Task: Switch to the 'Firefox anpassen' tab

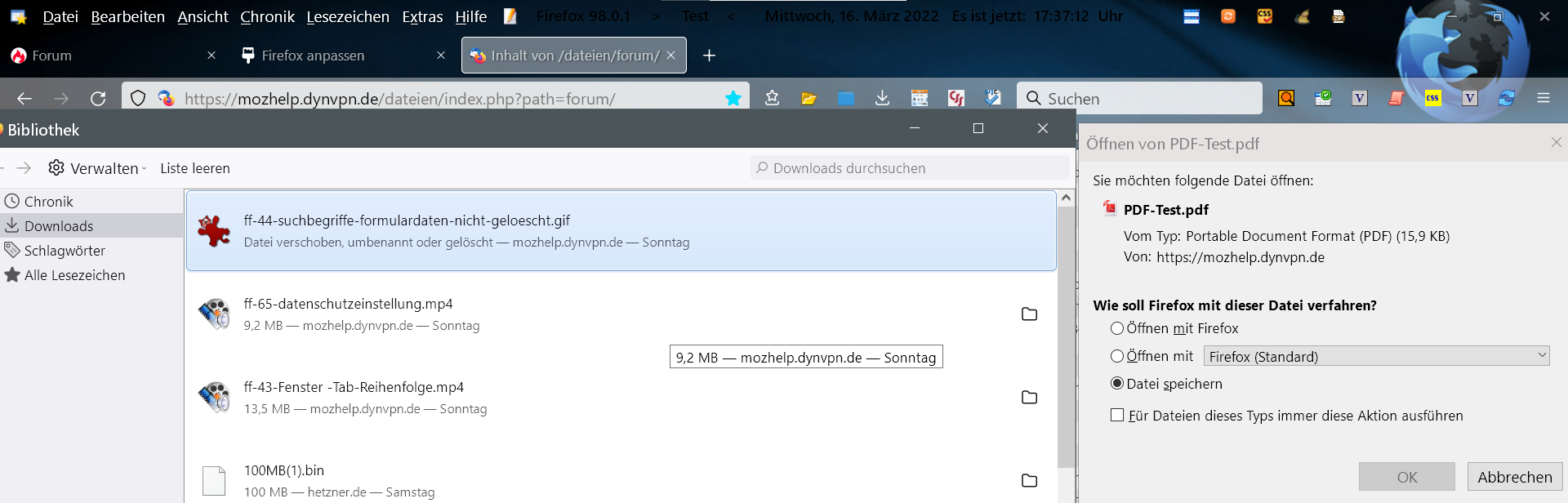Action: pyautogui.click(x=313, y=56)
